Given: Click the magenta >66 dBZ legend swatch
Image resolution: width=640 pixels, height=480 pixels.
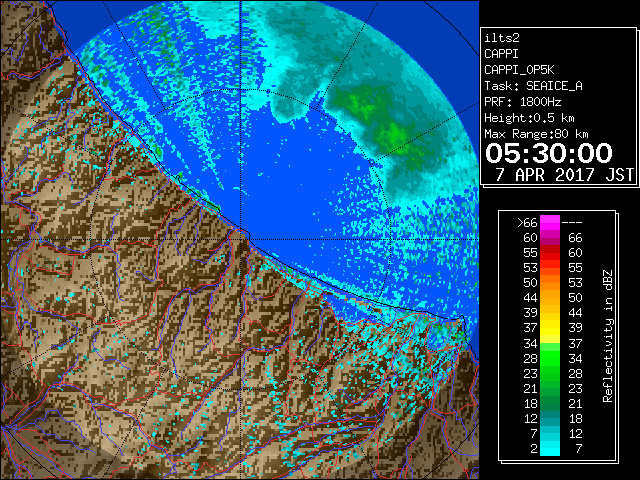Looking at the screenshot, I should (550, 222).
